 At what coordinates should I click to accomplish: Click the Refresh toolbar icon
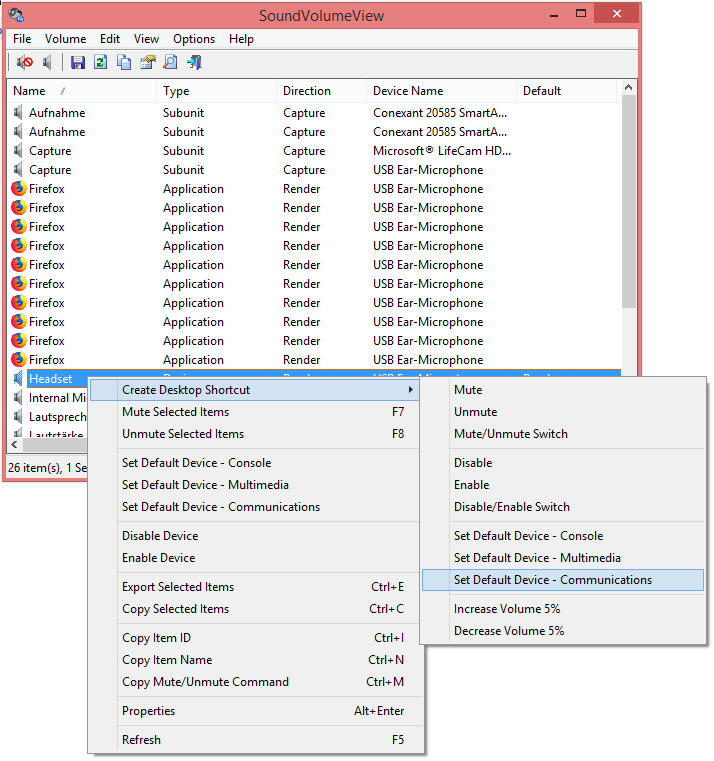click(100, 63)
